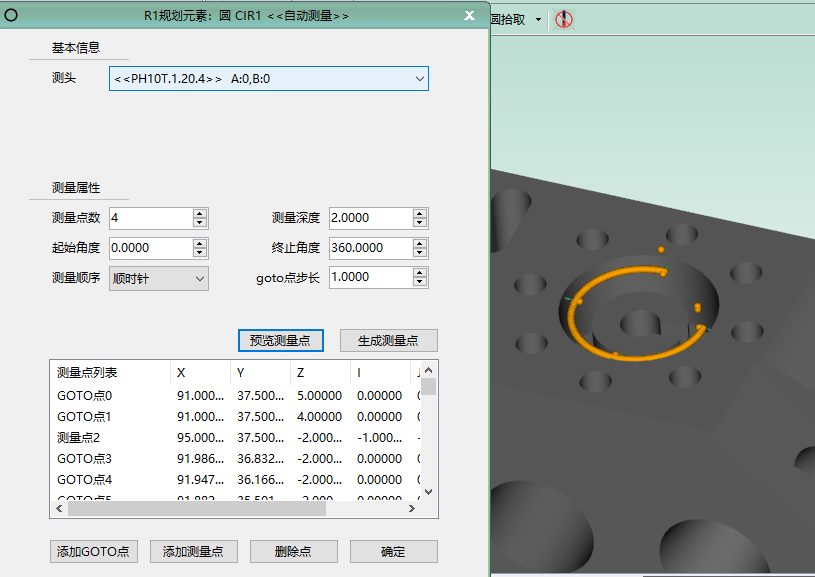The height and width of the screenshot is (577, 815).
Task: Close the R1规划元素 dialog
Action: [470, 15]
